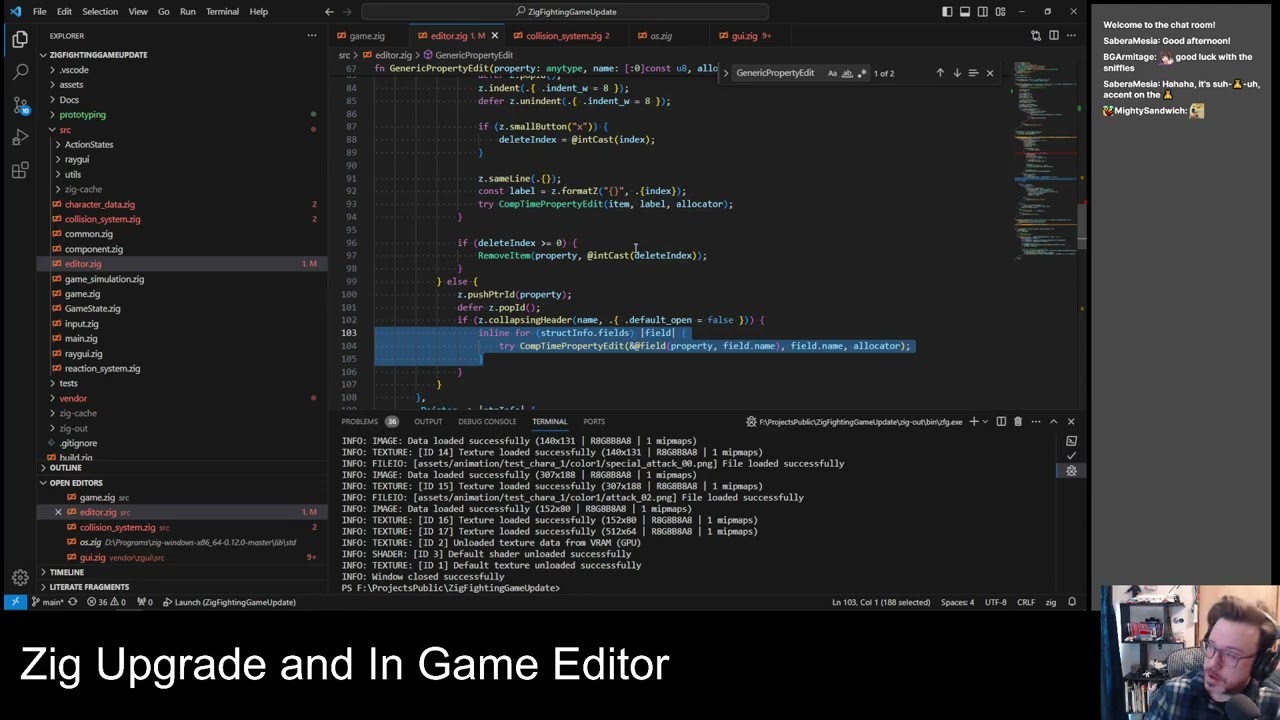Click main branch in status bar
The width and height of the screenshot is (1280, 720).
48,602
